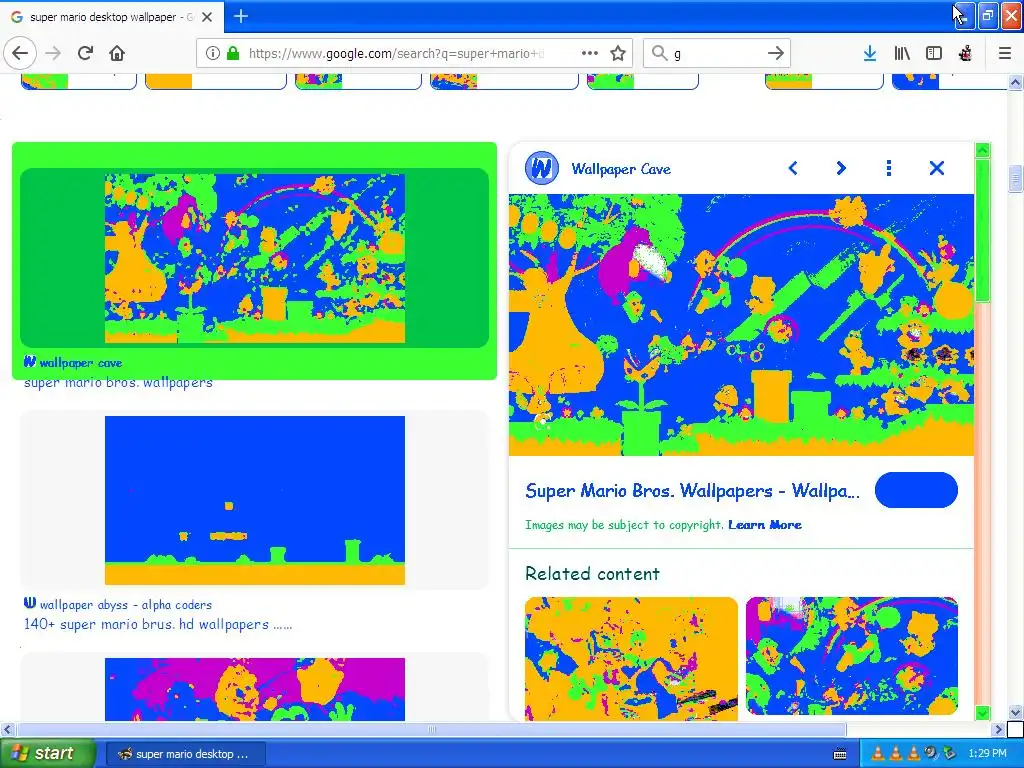Select the blue Mario level thumbnail result

point(255,500)
